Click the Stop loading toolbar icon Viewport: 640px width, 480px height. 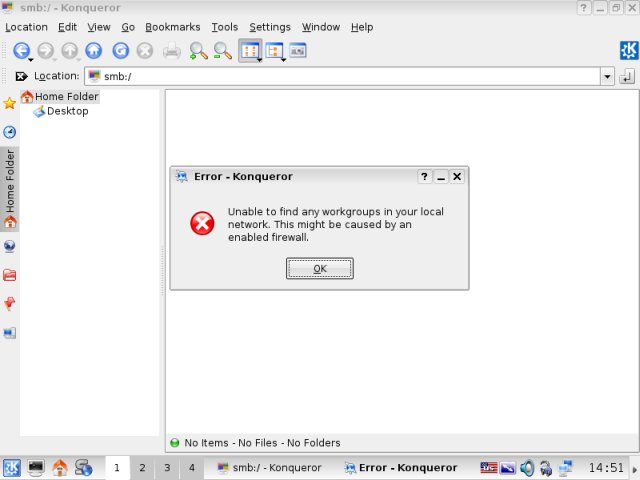(x=145, y=51)
